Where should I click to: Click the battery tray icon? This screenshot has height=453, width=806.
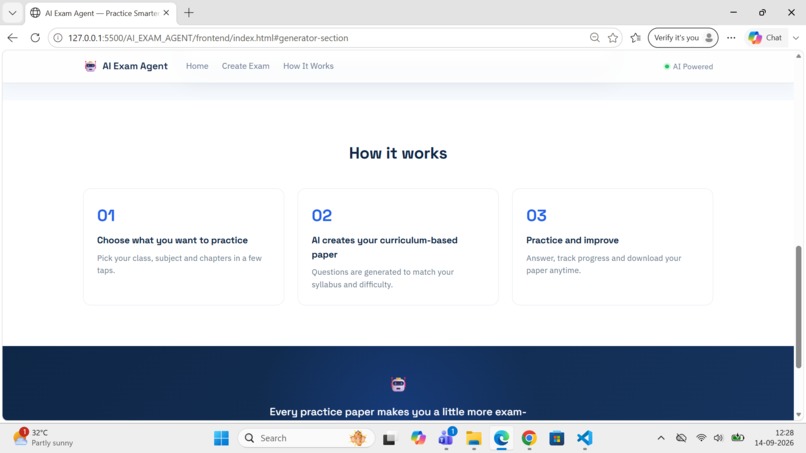pos(738,438)
